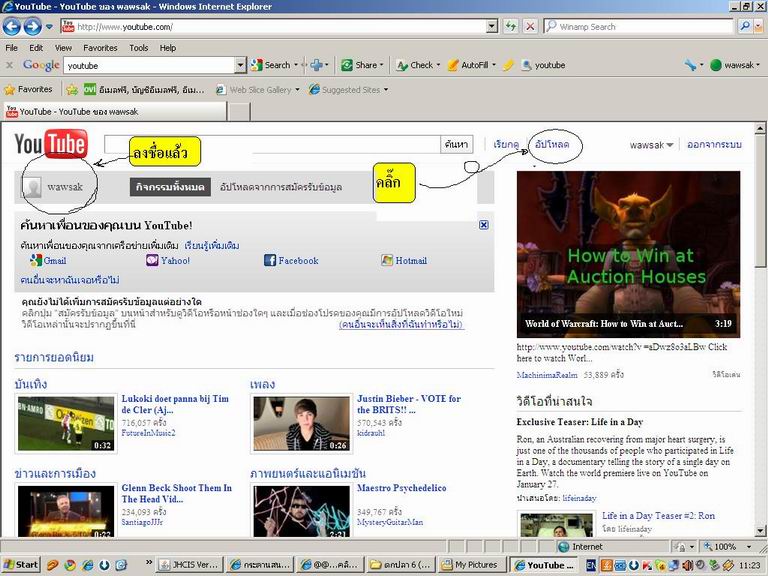Image resolution: width=768 pixels, height=576 pixels.
Task: Click the YouTube logo
Action: coord(51,144)
